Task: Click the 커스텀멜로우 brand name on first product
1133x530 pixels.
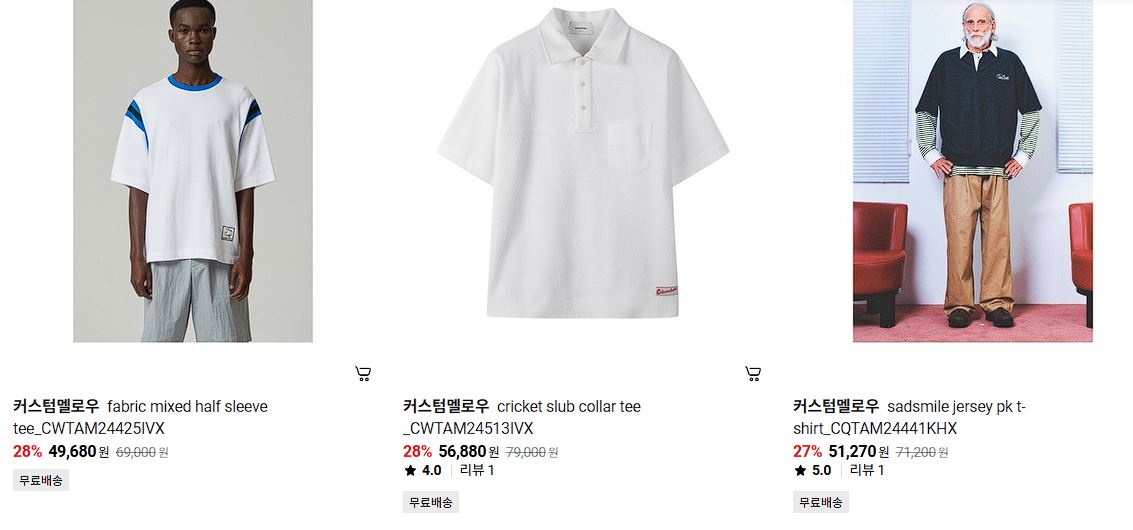Action: 56,406
